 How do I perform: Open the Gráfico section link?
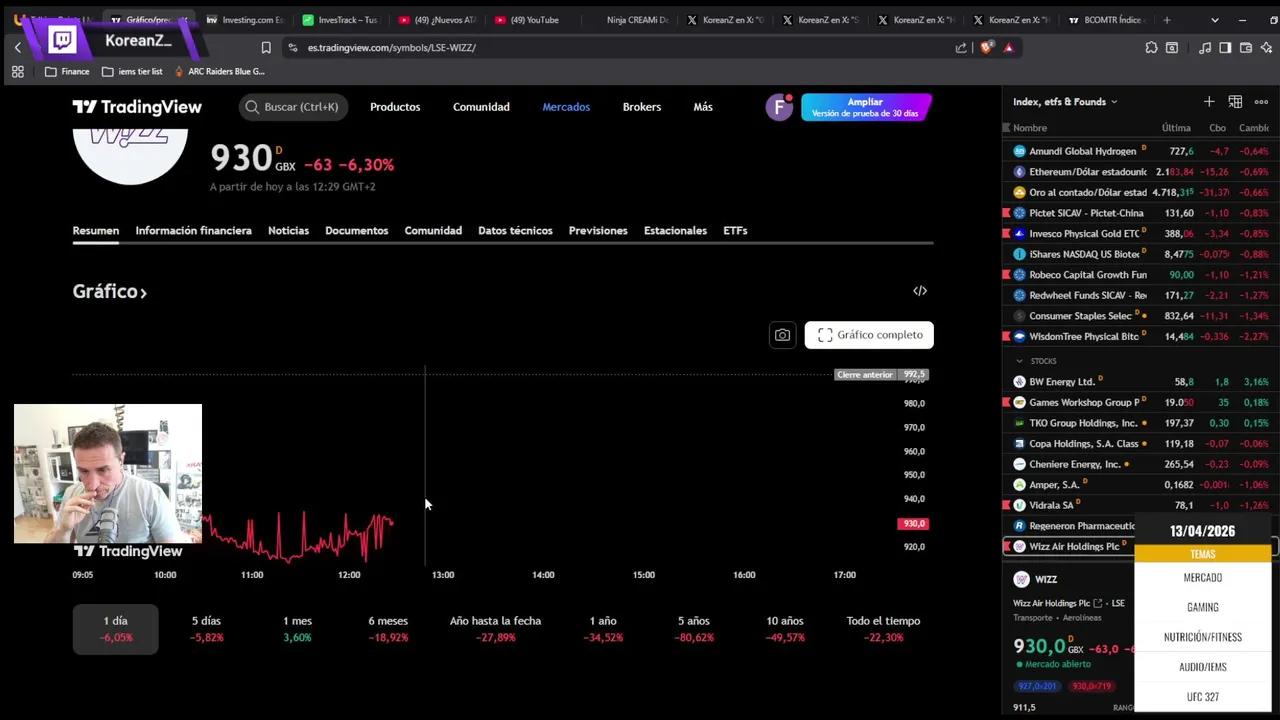click(x=110, y=292)
